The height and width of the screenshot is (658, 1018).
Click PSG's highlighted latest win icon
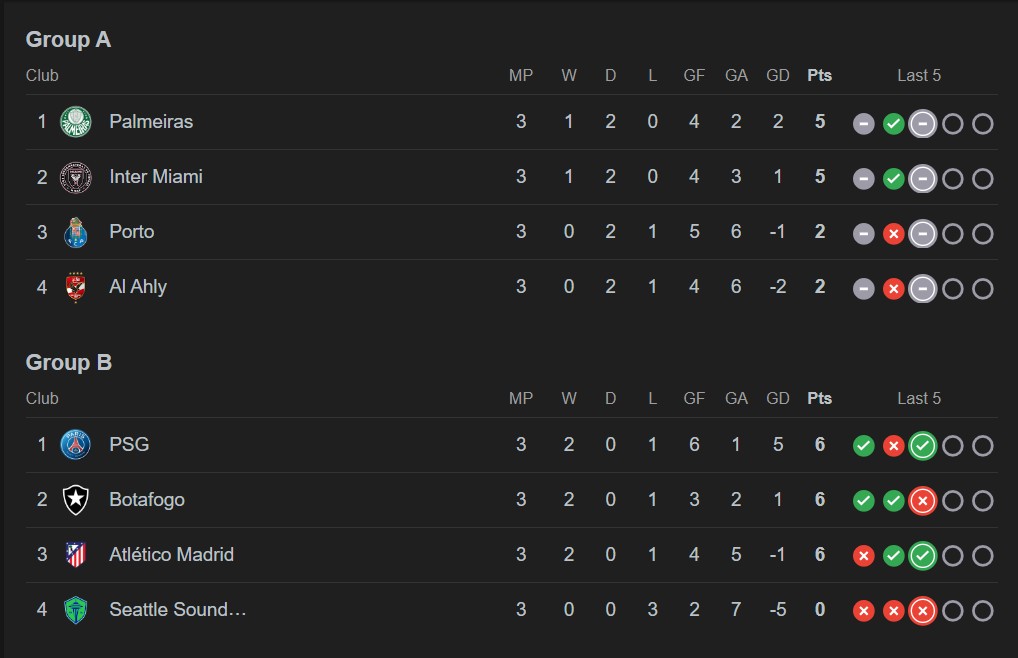[923, 446]
